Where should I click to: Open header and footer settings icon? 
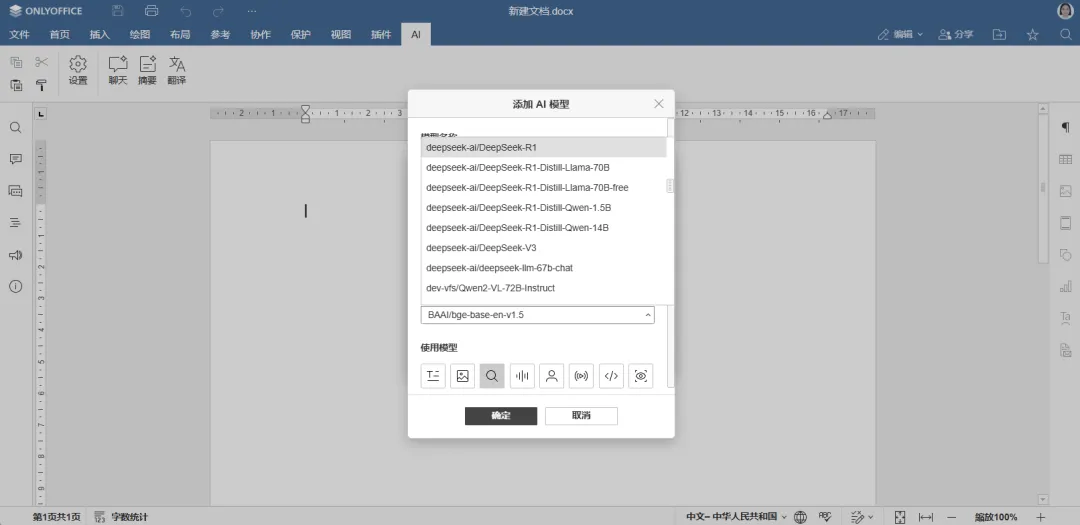click(x=1066, y=223)
